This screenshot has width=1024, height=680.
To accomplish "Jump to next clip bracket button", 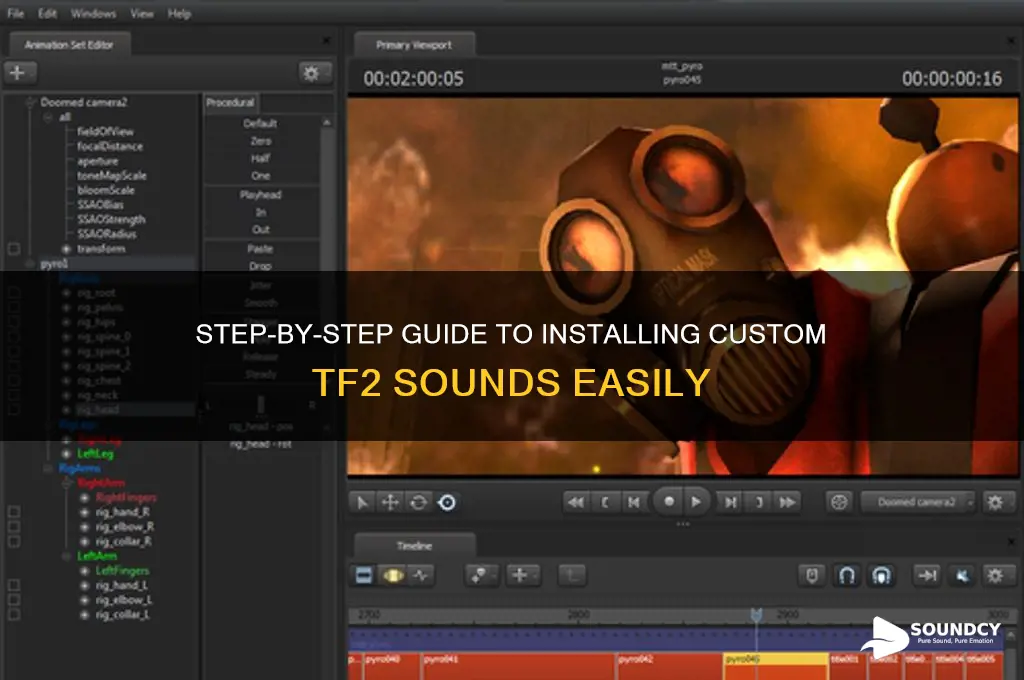I will 759,502.
